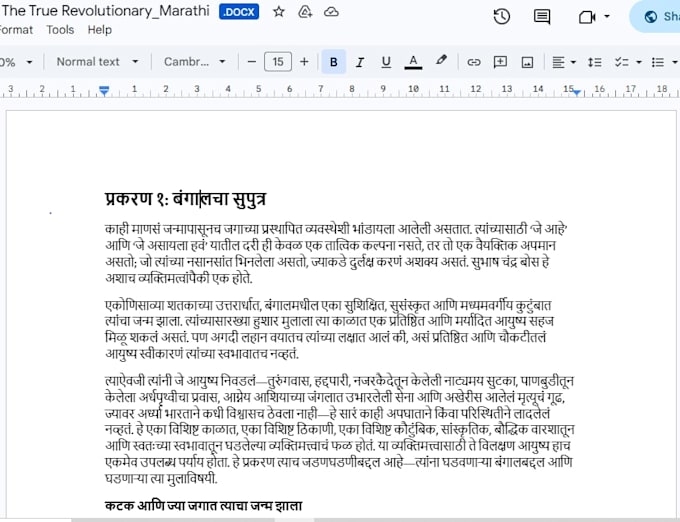Open the highlight color pen tool
This screenshot has height=522, width=680.
point(441,61)
